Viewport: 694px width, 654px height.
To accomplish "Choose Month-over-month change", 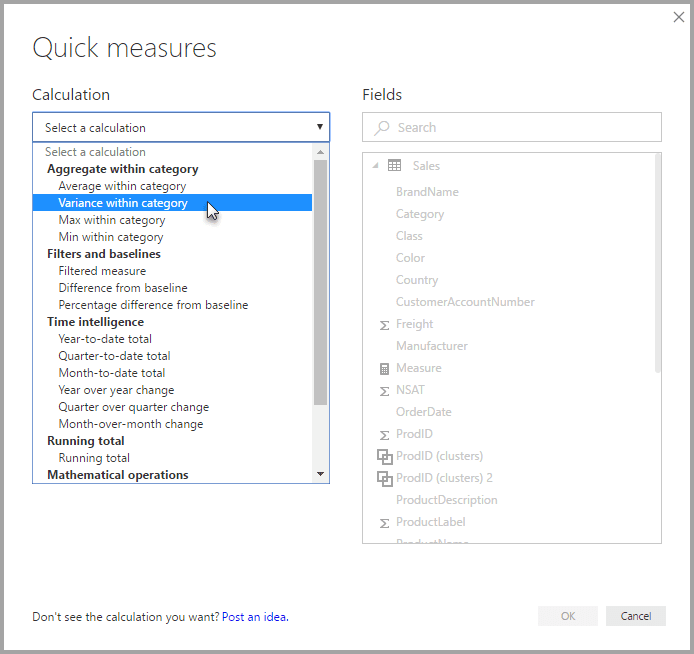I will [172, 424].
